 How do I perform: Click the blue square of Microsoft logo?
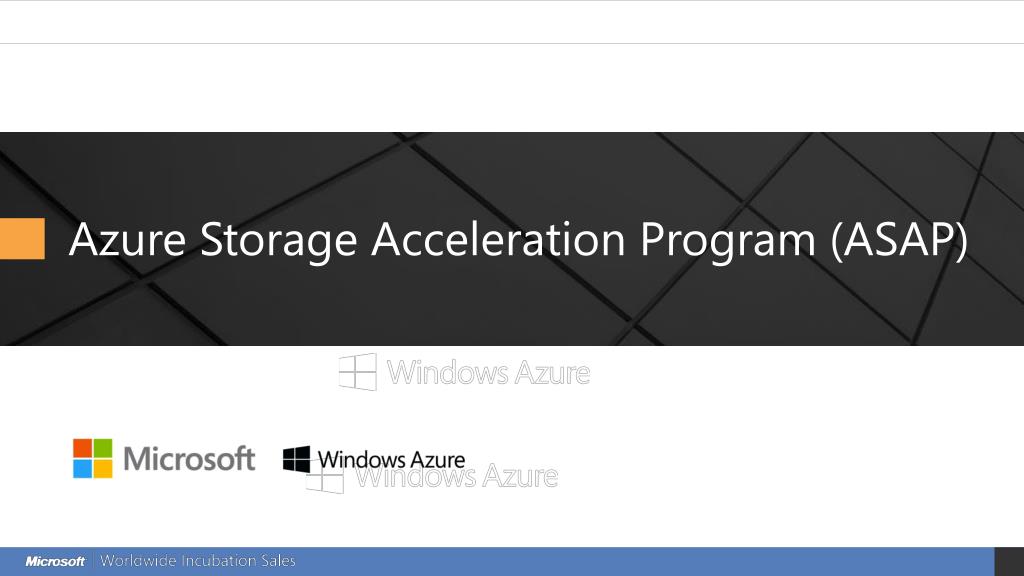[x=82, y=469]
